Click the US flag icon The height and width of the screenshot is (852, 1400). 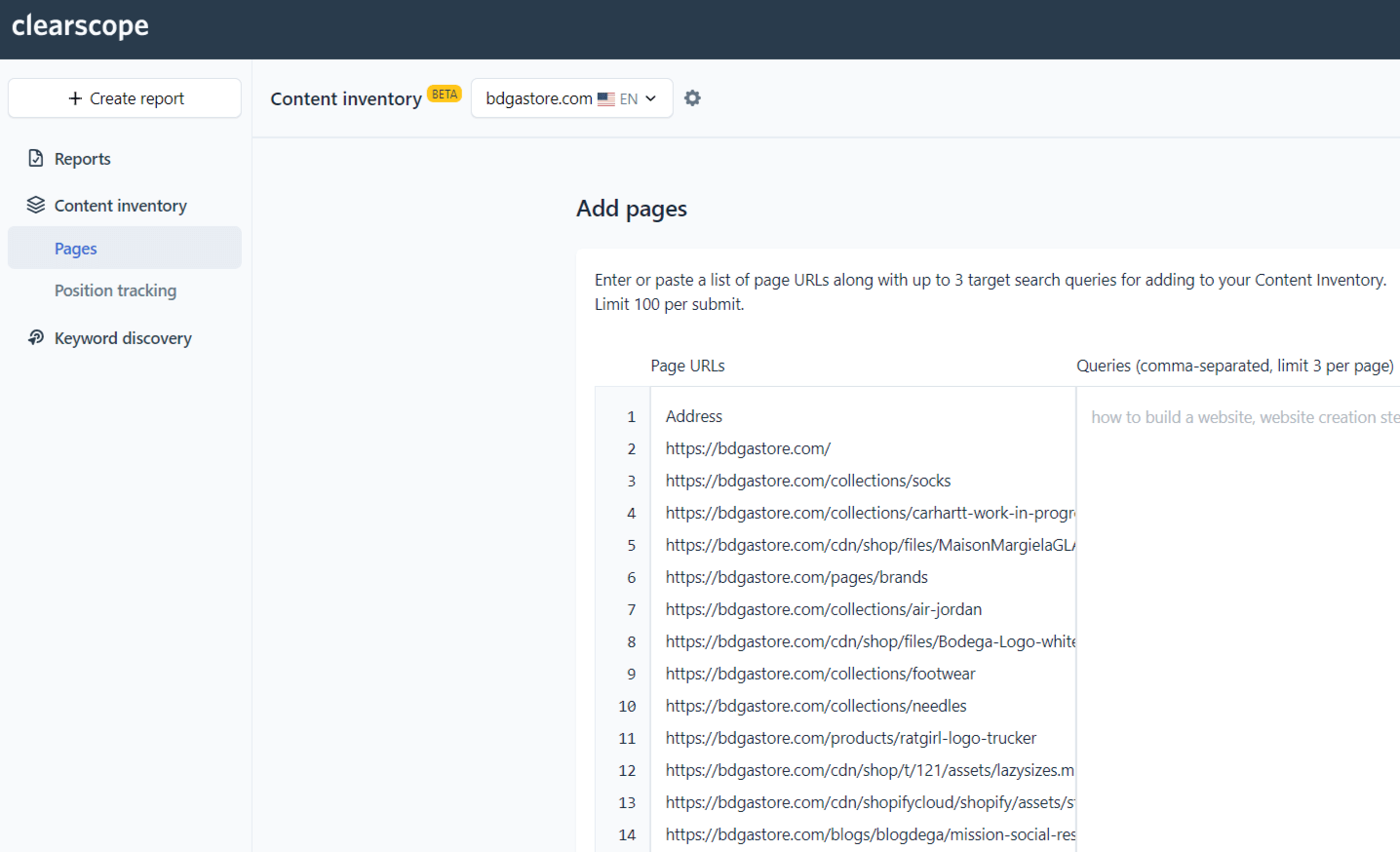tap(606, 98)
